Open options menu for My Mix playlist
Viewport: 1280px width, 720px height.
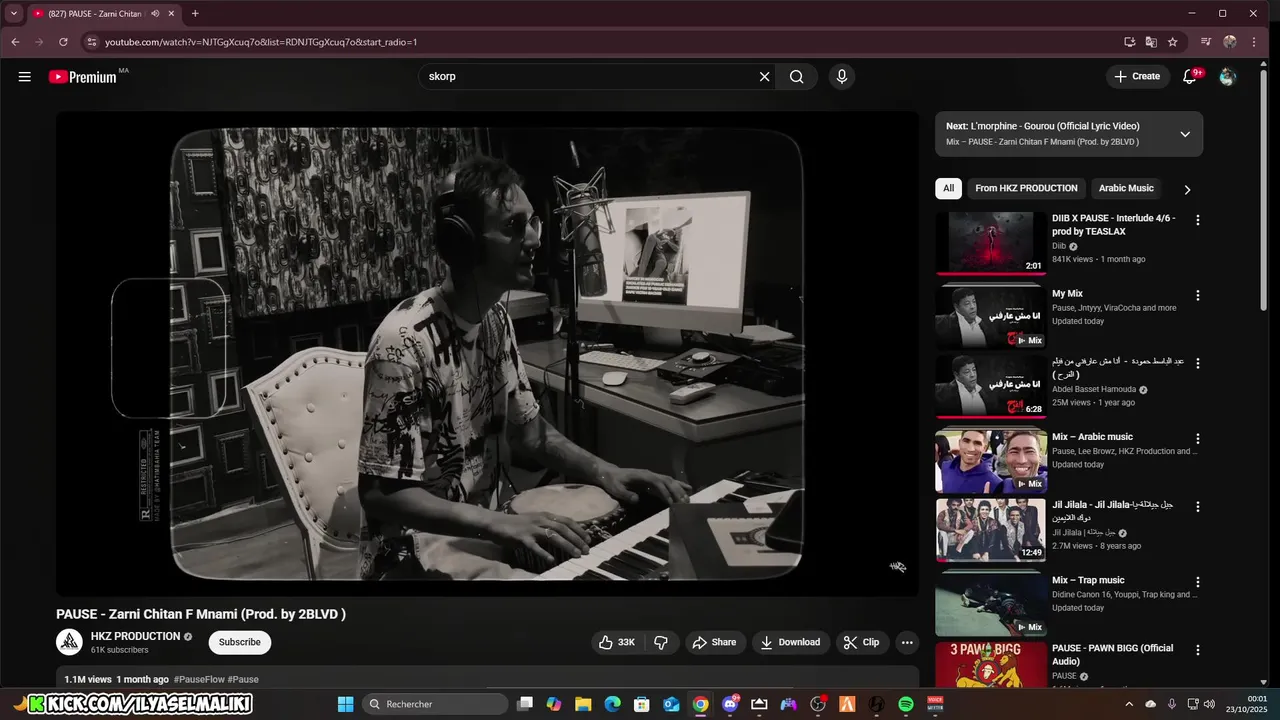(x=1198, y=296)
